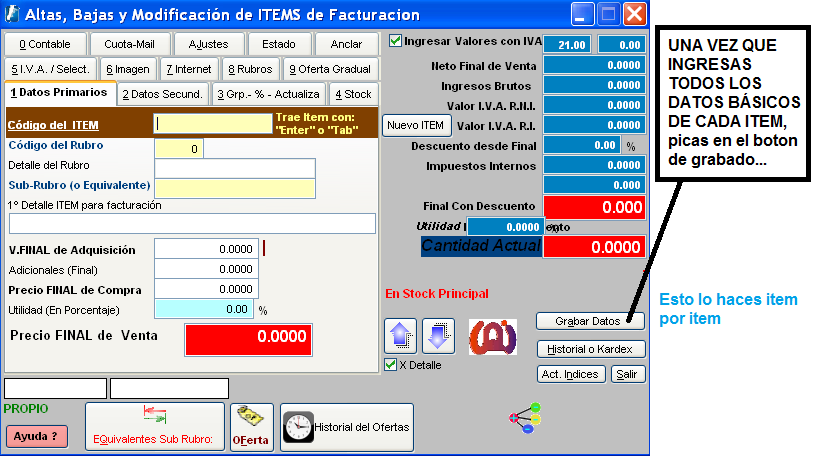Click the V.FINAL de Adquisición field
Viewport: 816px width, 456px height.
tap(206, 249)
